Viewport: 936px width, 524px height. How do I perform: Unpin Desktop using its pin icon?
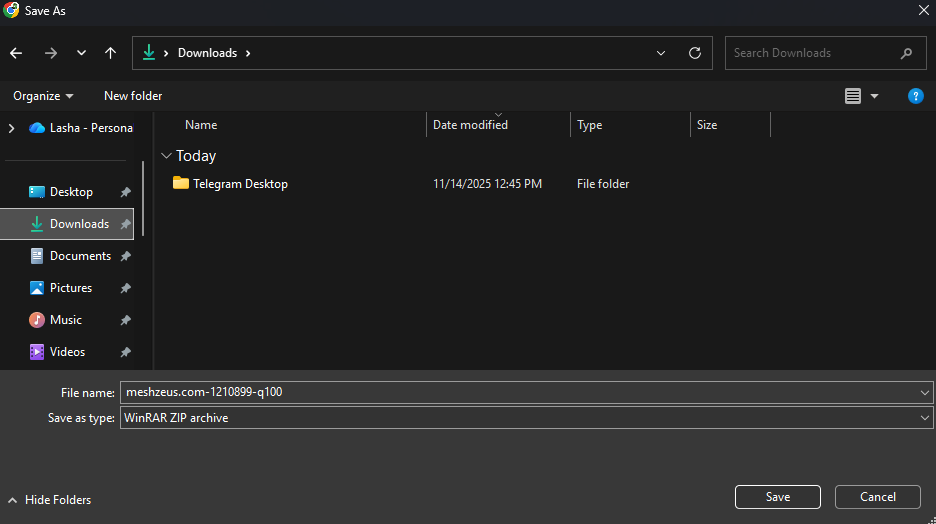click(125, 192)
